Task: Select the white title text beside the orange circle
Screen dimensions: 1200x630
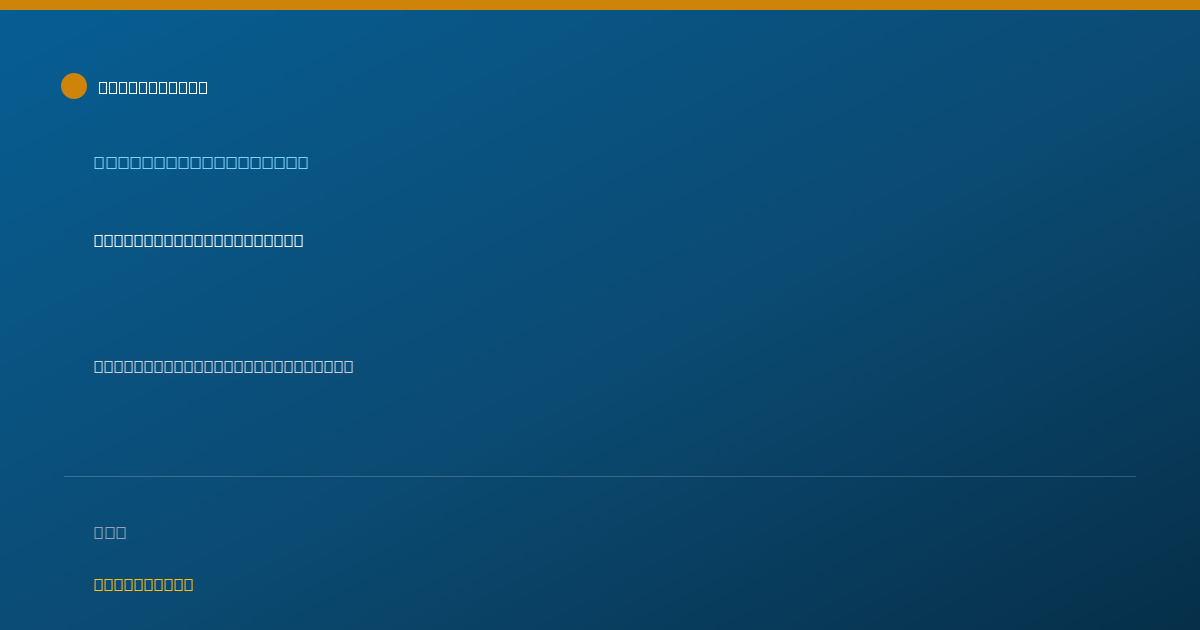Action: click(x=153, y=87)
